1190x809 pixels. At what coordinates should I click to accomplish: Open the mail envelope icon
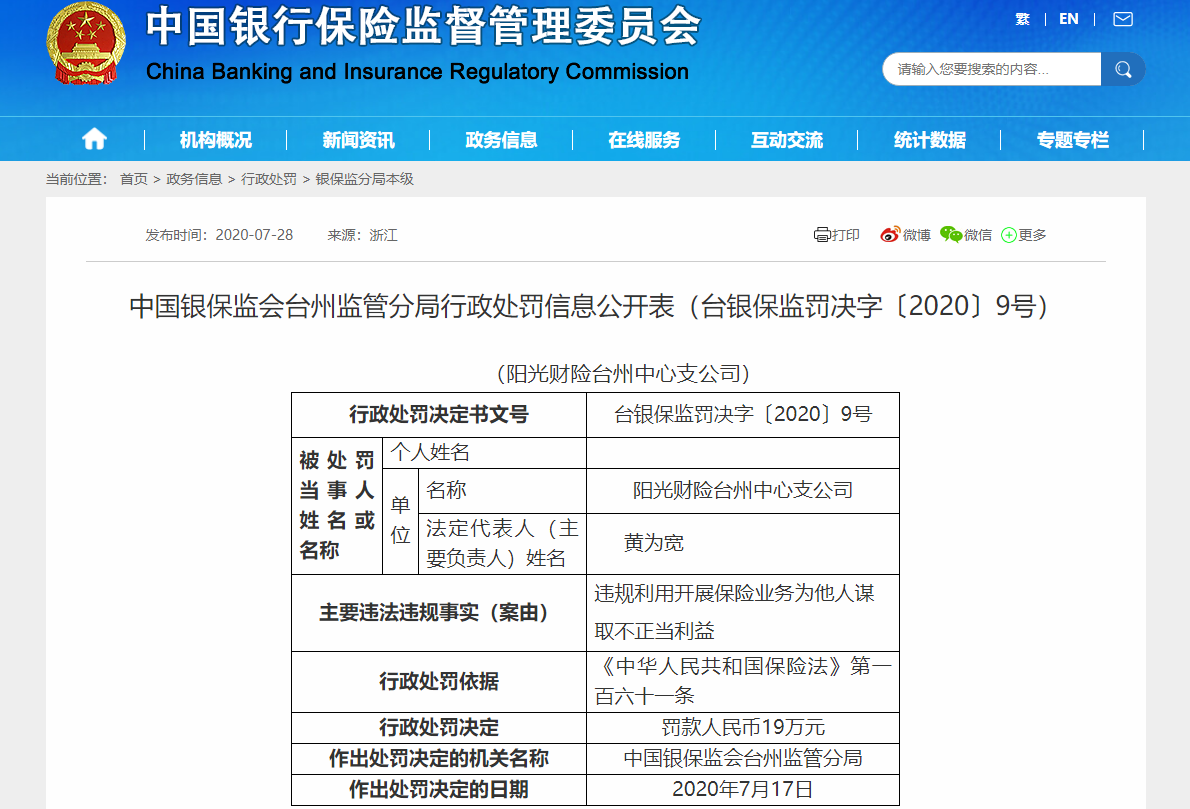[1123, 19]
